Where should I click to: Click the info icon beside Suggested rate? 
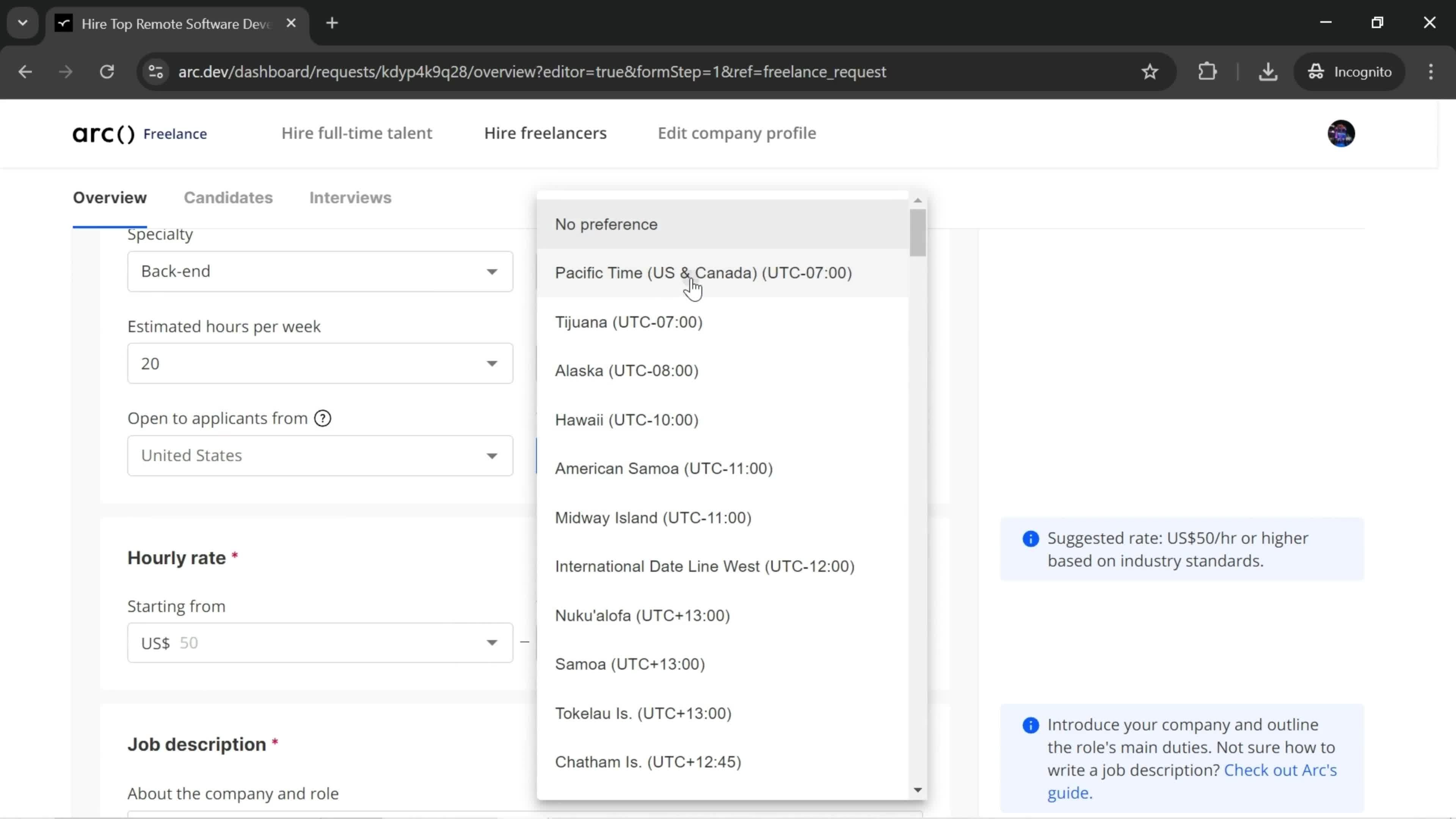point(1031,539)
